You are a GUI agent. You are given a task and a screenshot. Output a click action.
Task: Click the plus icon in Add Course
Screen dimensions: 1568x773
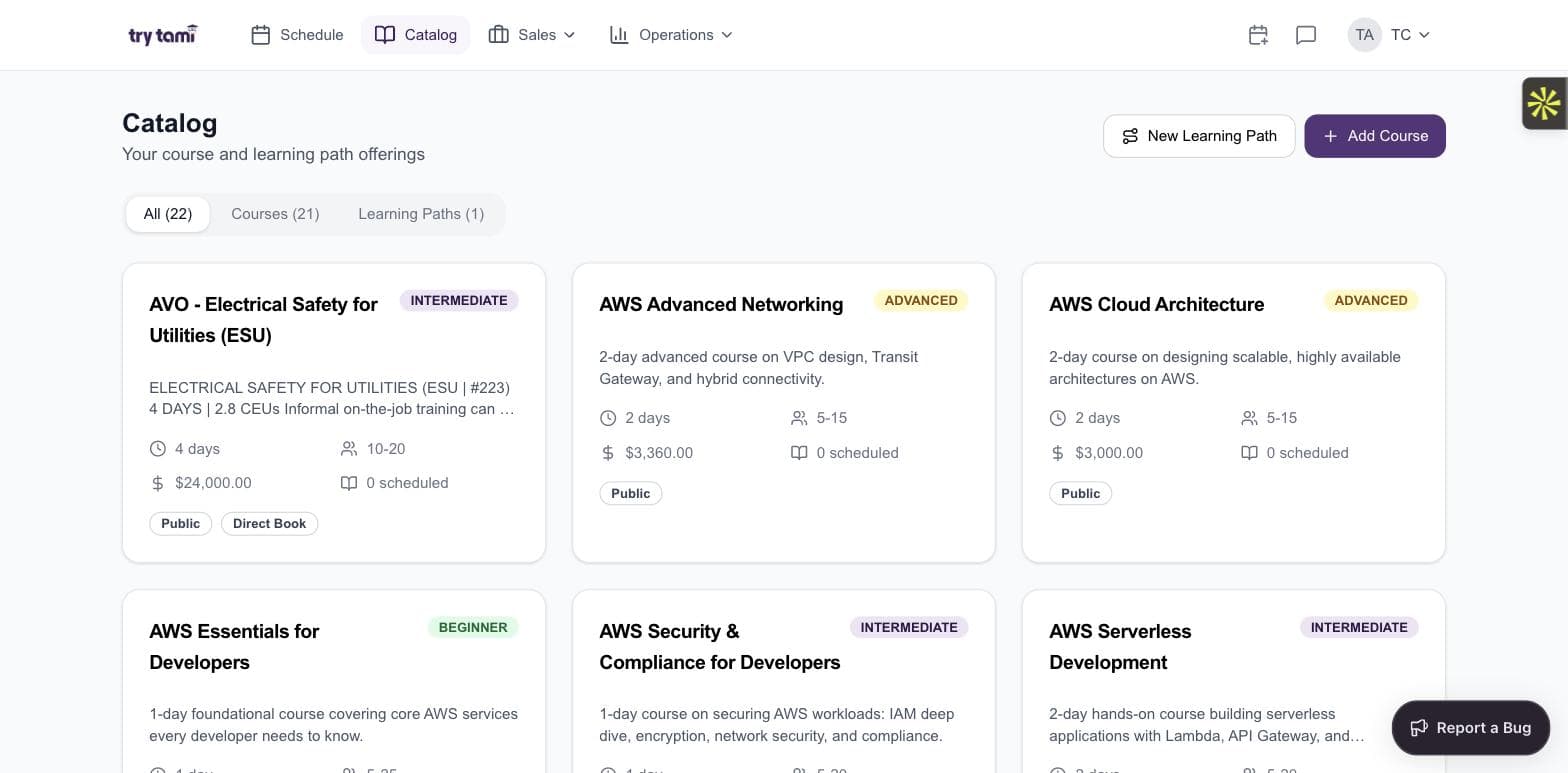(x=1330, y=136)
